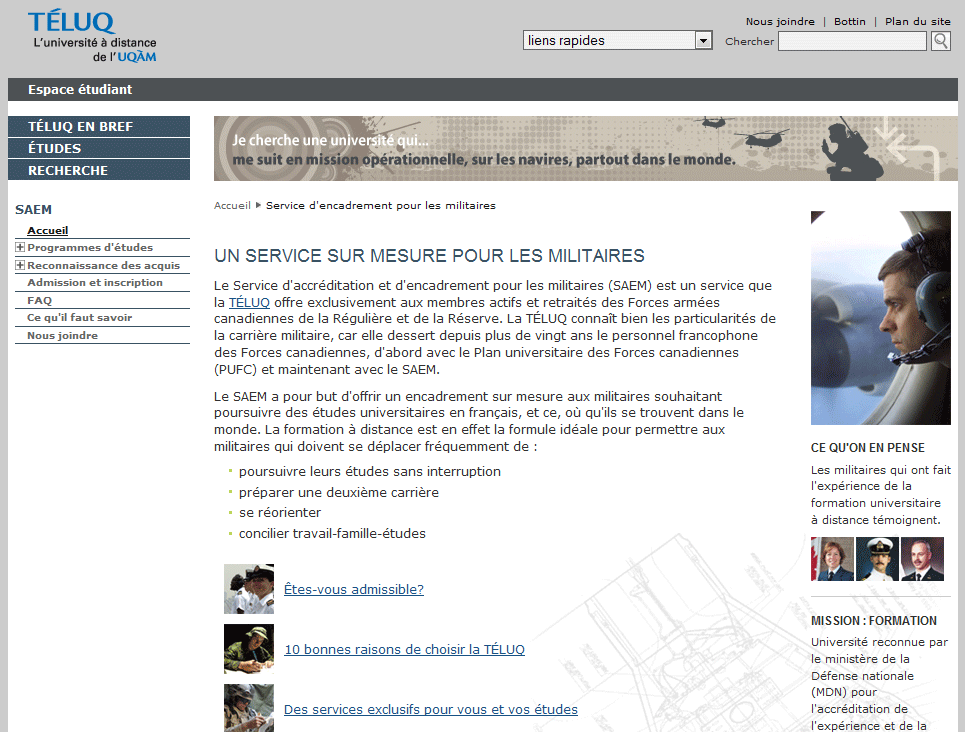This screenshot has width=965, height=732.
Task: Open Plan du site link
Action: [x=918, y=22]
